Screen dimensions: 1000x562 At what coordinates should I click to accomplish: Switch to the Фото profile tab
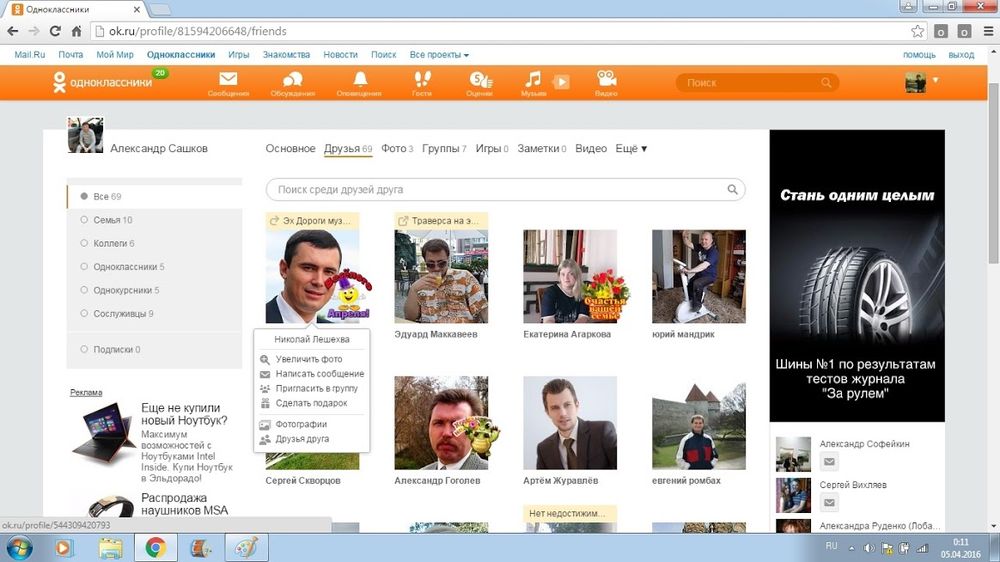click(x=396, y=149)
